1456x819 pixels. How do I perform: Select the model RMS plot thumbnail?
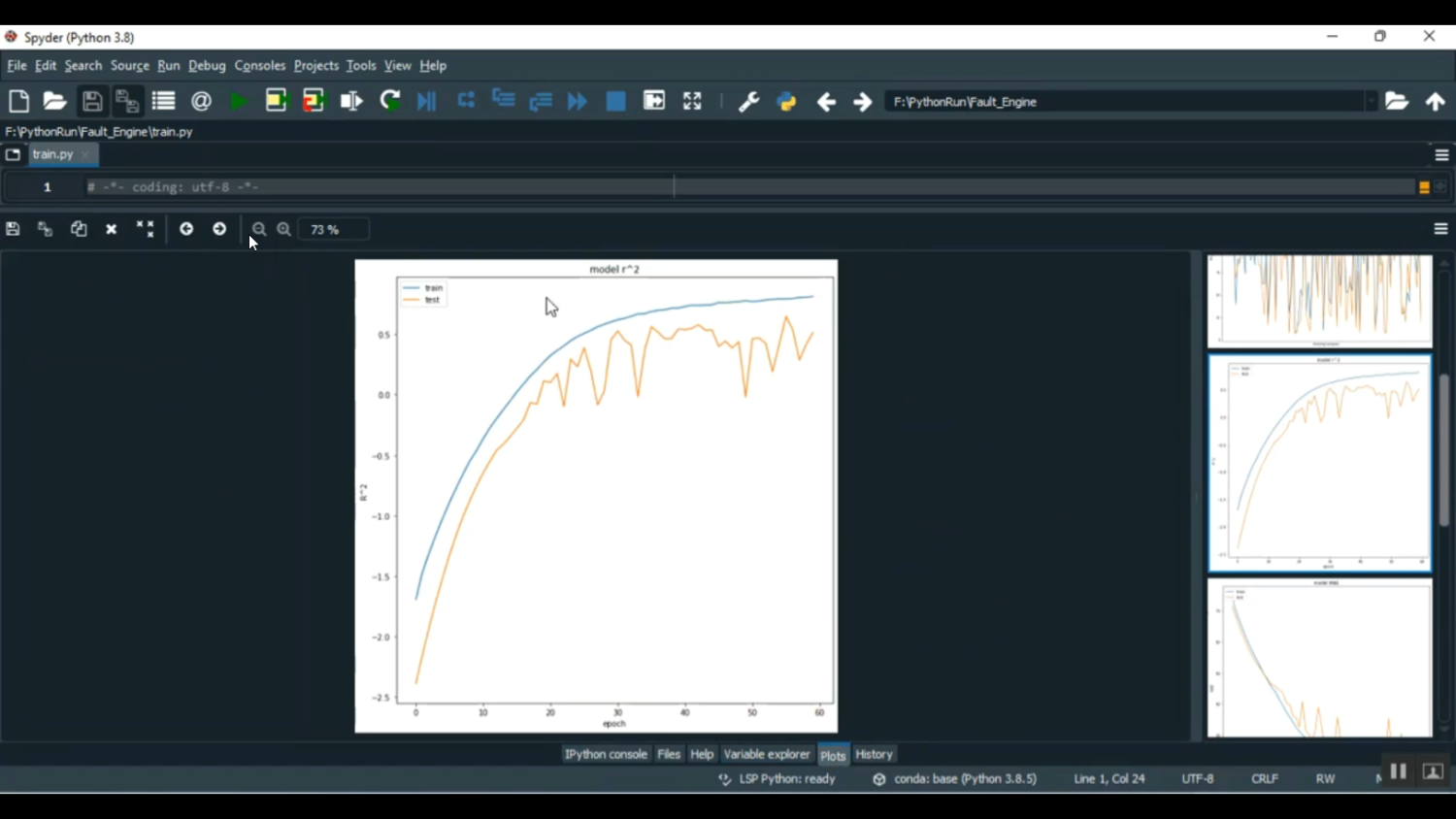point(1319,658)
